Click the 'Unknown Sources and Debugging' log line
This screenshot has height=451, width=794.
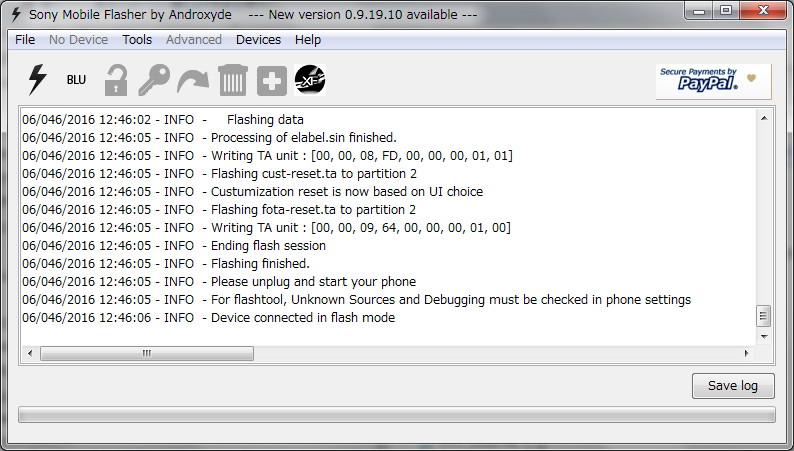tap(356, 300)
